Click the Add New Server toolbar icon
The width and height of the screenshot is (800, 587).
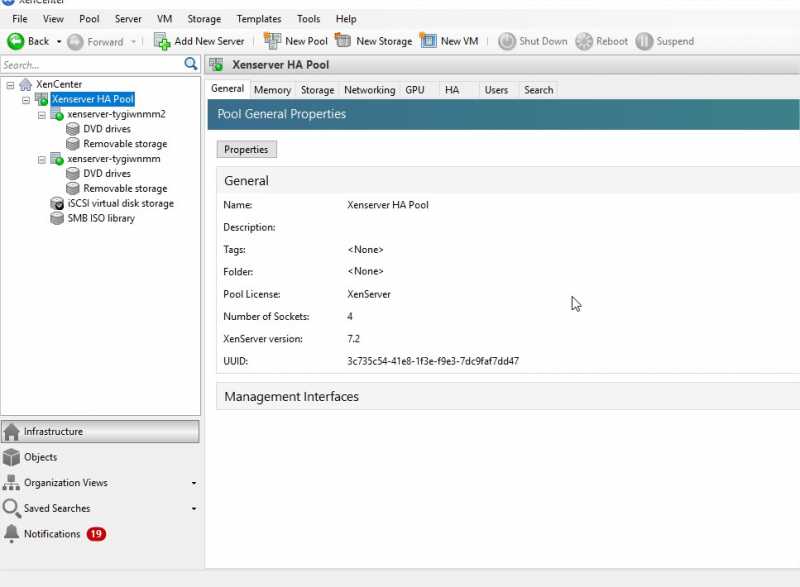point(162,41)
